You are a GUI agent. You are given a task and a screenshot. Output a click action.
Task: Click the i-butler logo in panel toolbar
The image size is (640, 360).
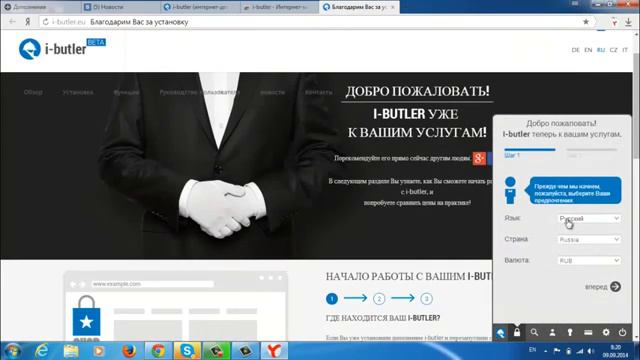[x=500, y=333]
